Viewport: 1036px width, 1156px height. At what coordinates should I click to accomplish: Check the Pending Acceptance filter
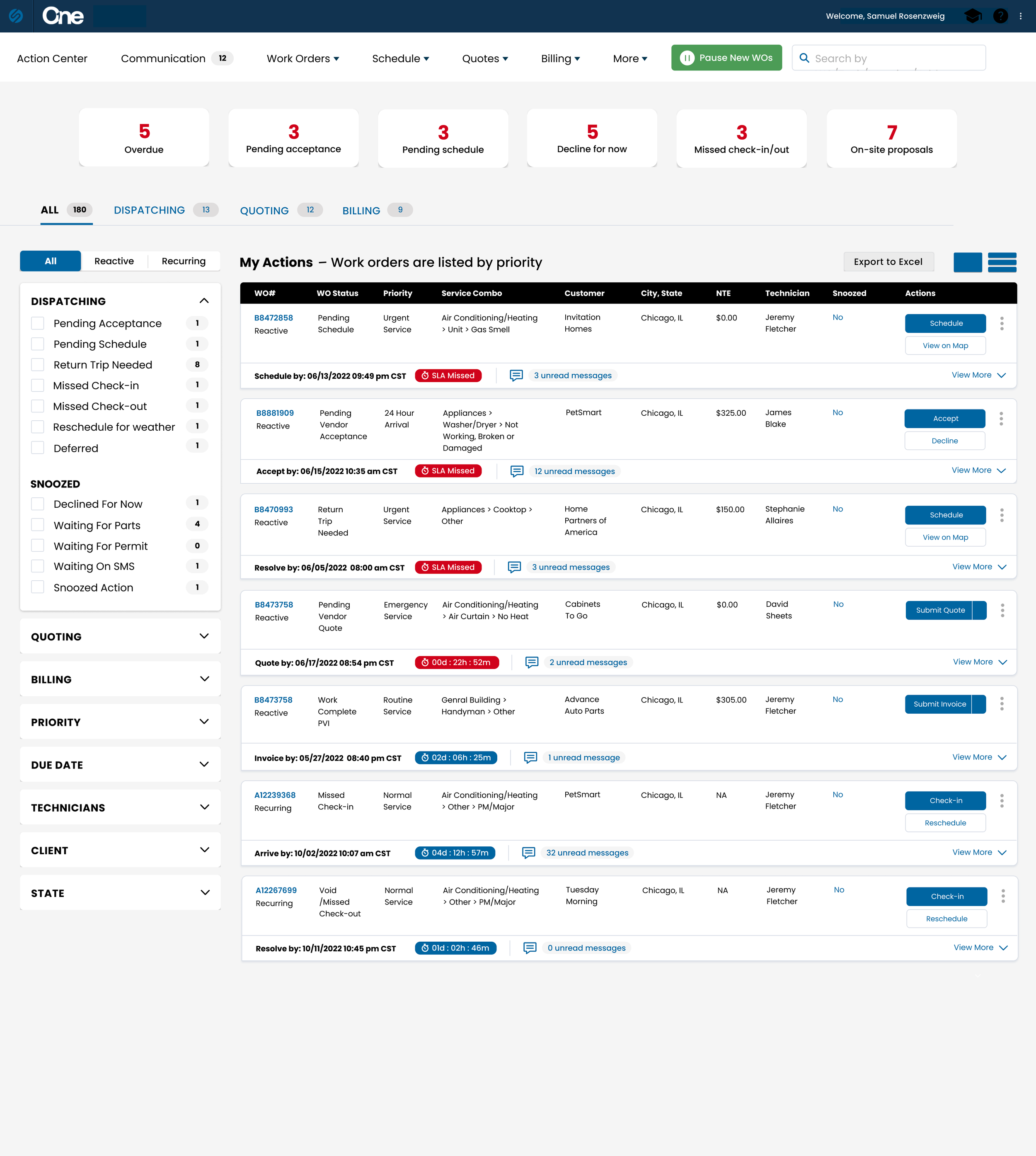38,323
